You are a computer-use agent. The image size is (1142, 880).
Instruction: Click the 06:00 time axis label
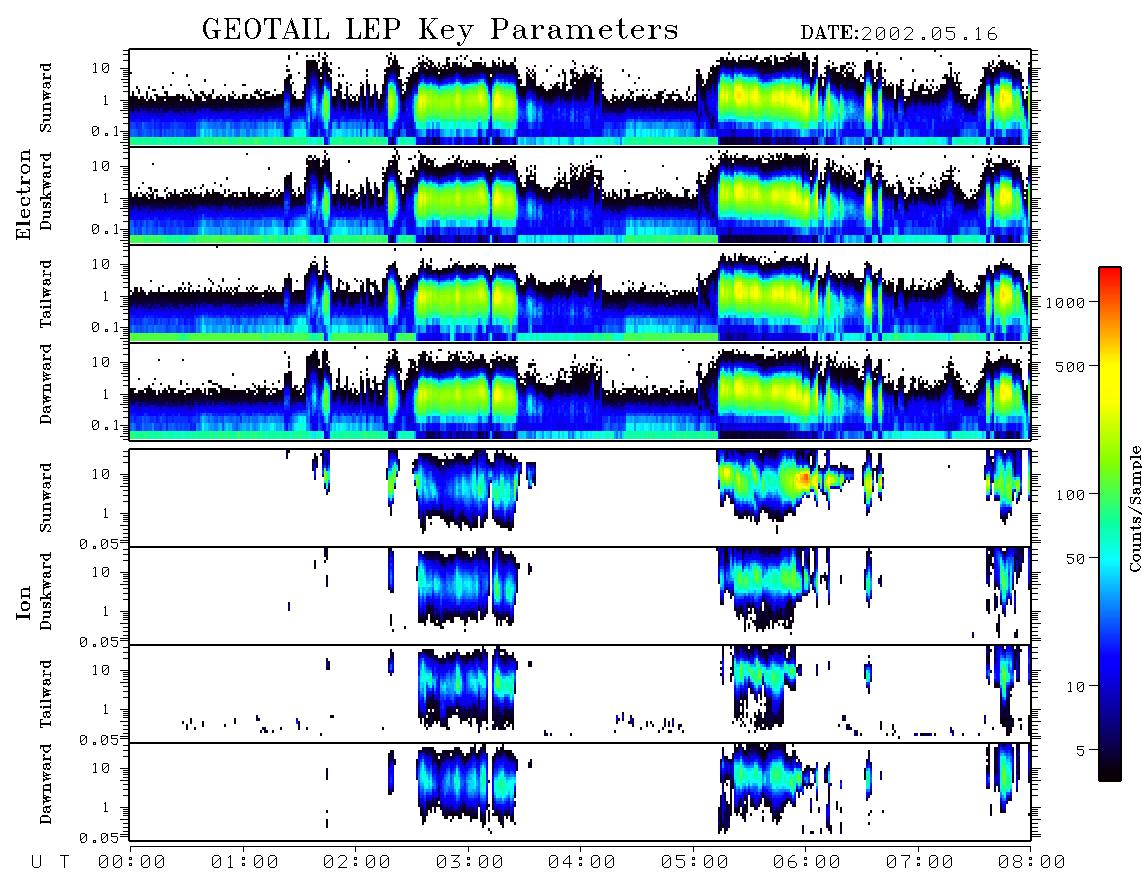807,862
